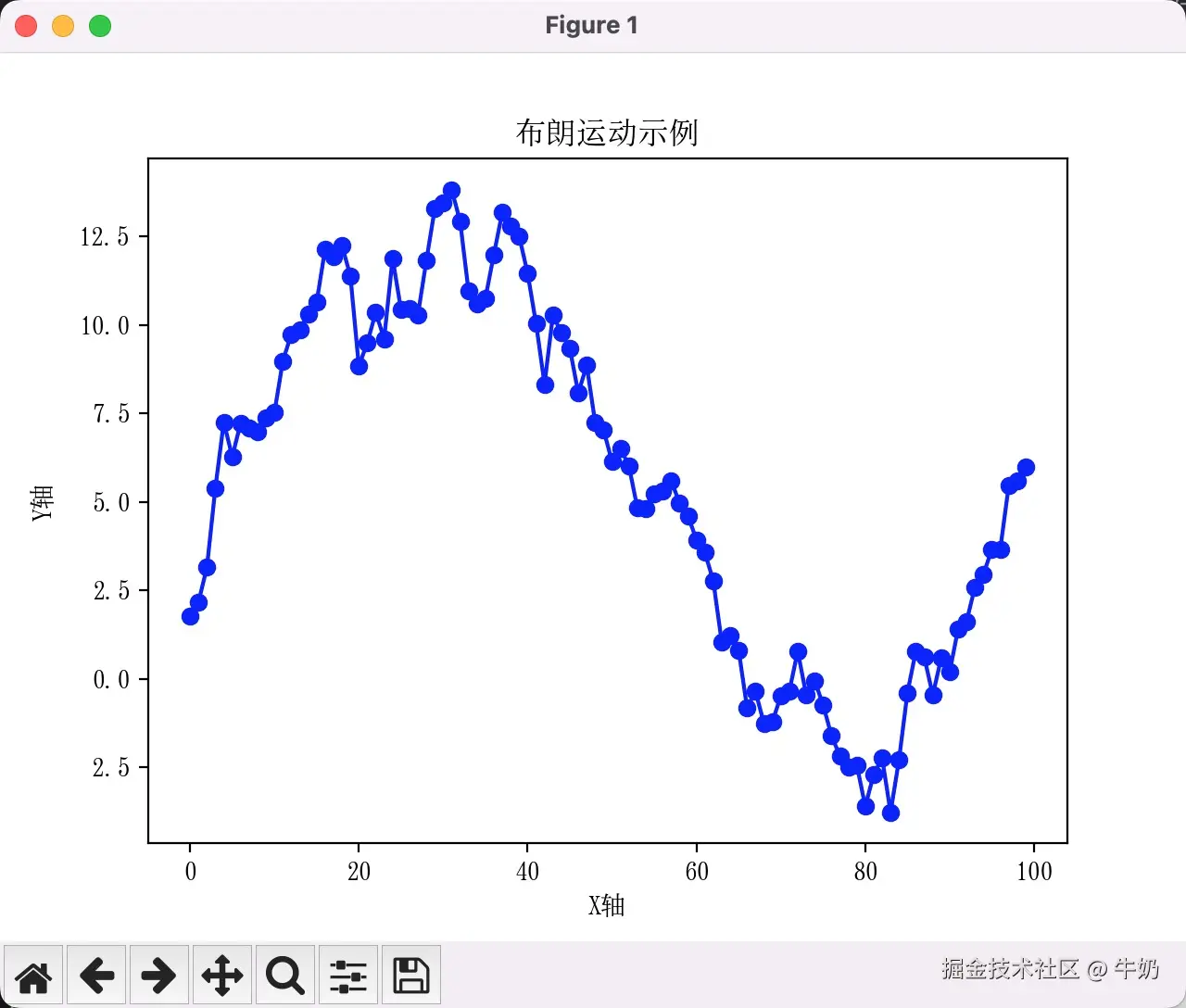Viewport: 1186px width, 1008px height.
Task: Enable the Zoom-to-rectangle tool
Action: coord(284,975)
